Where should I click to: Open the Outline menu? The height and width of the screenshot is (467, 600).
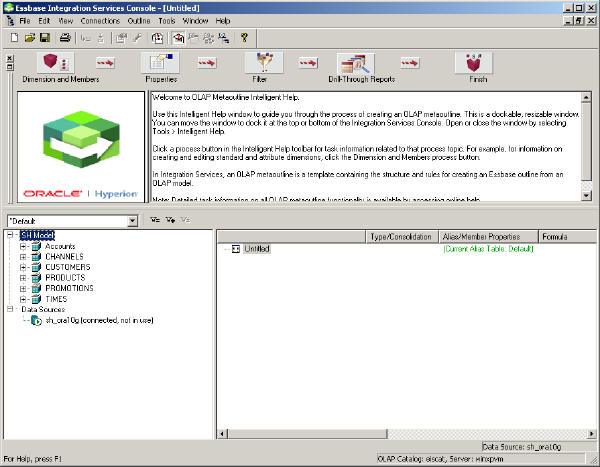[139, 21]
